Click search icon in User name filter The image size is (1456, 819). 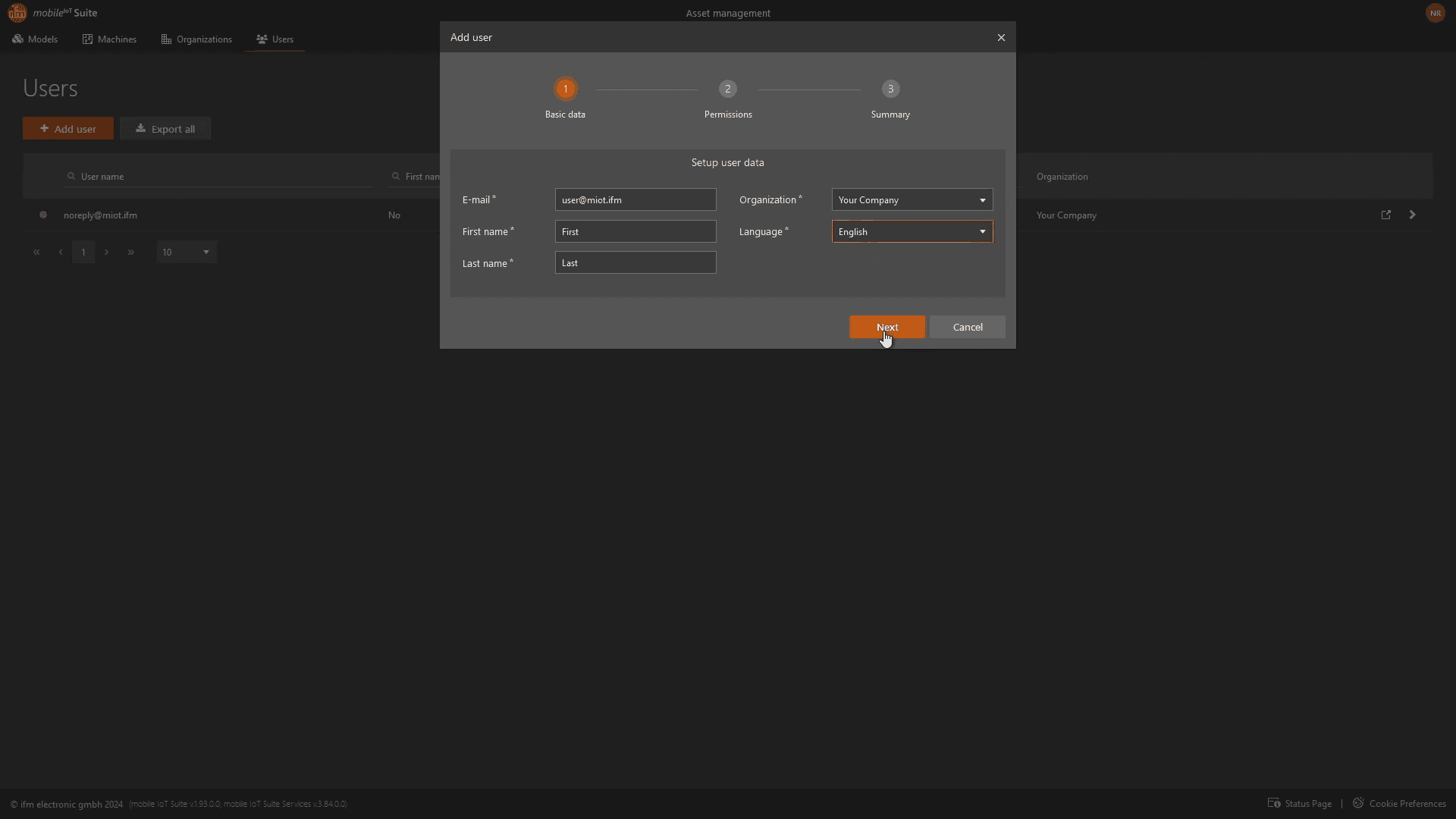71,176
